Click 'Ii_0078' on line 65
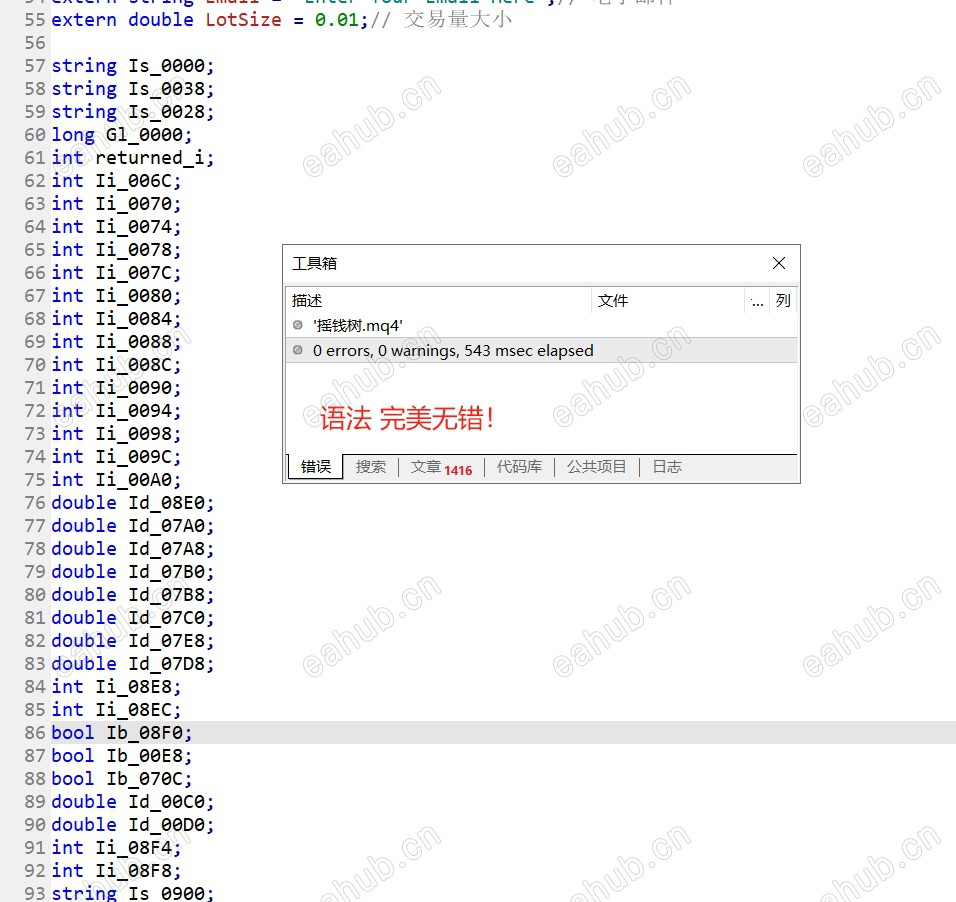This screenshot has height=902, width=956. pyautogui.click(x=134, y=250)
